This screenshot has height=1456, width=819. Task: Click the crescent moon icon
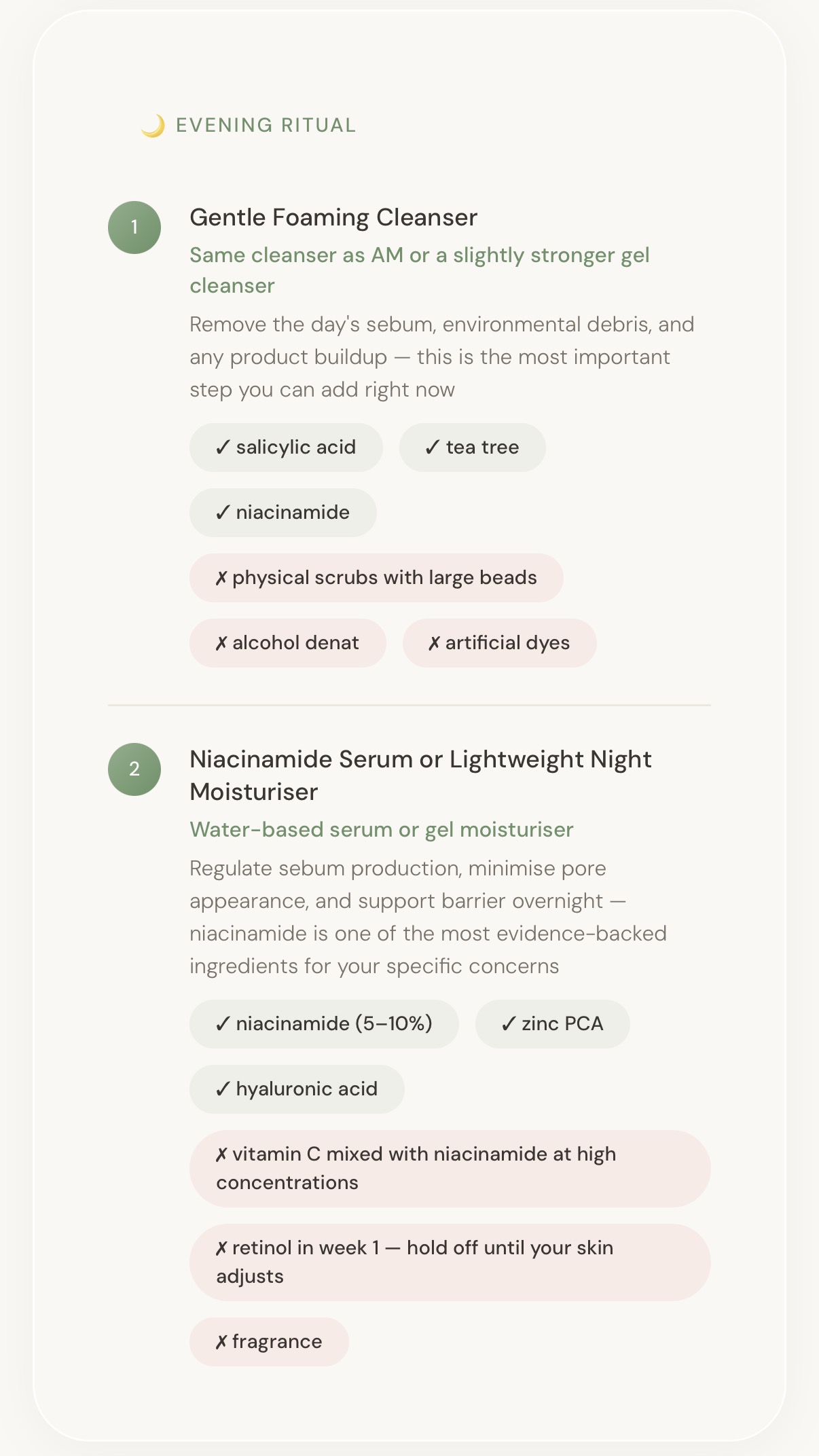153,126
